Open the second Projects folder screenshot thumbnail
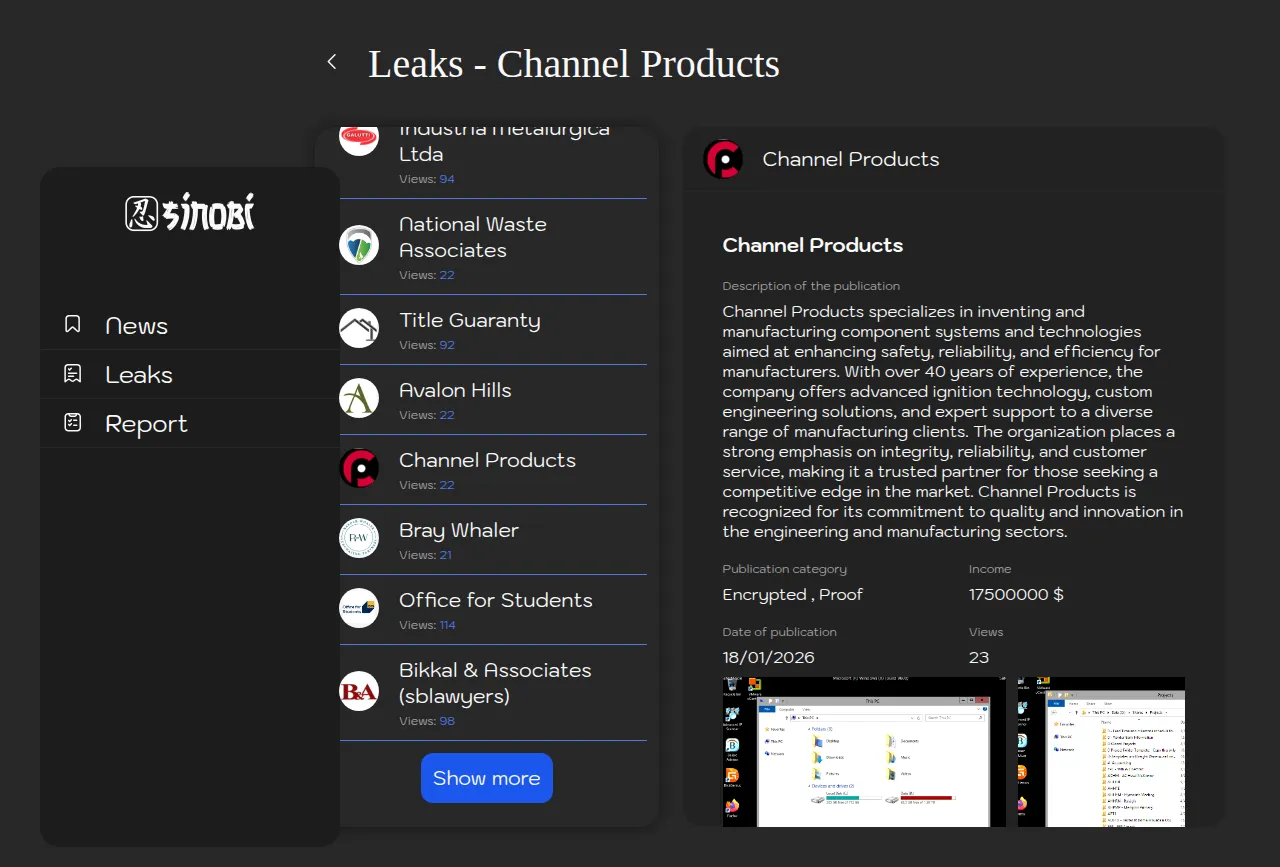Screen dimensions: 1280x867 [1101, 751]
